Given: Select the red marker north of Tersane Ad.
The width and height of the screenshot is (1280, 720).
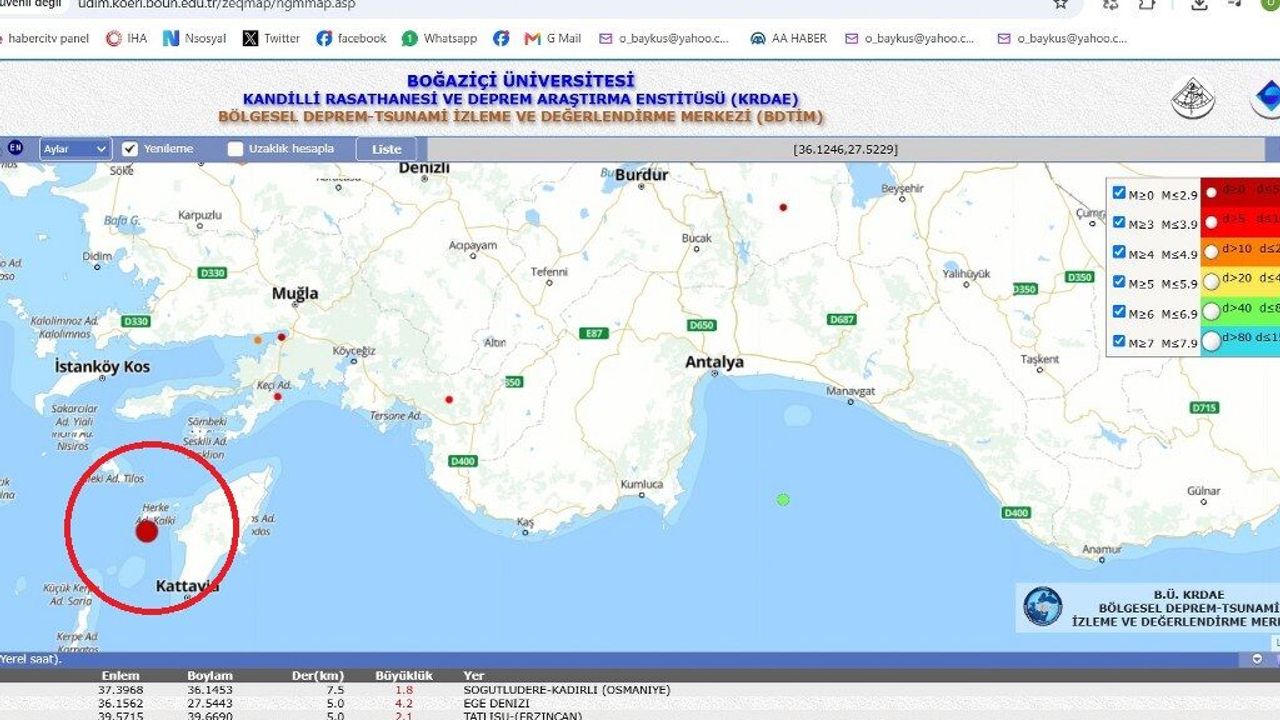Looking at the screenshot, I should [x=449, y=400].
